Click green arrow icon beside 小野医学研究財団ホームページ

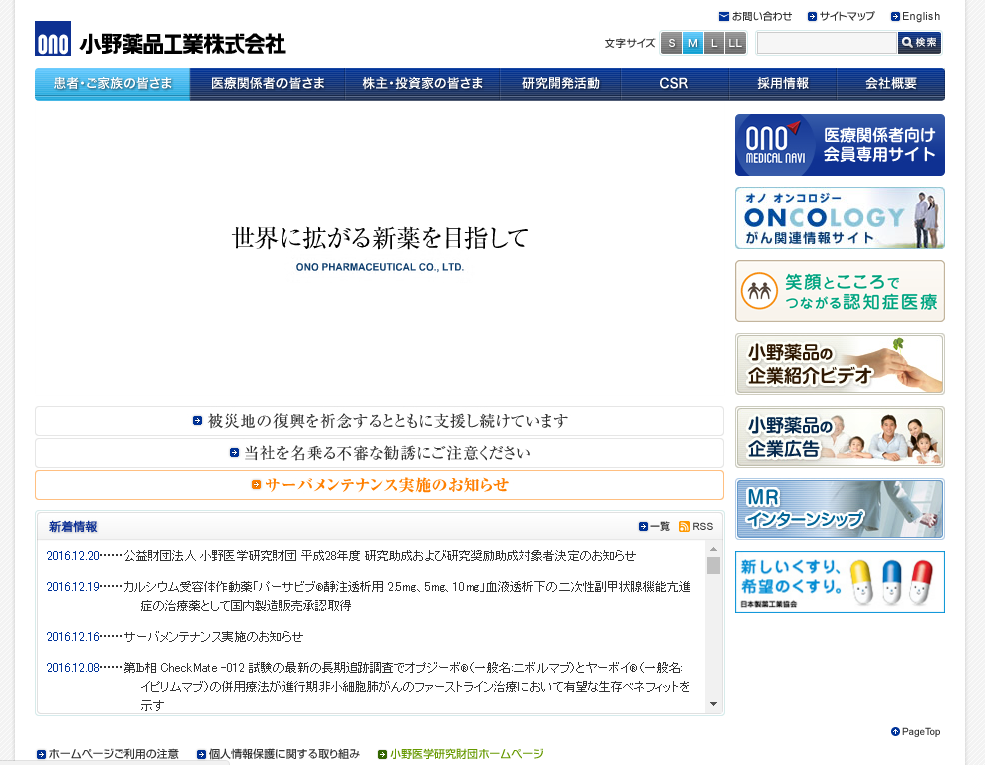382,754
